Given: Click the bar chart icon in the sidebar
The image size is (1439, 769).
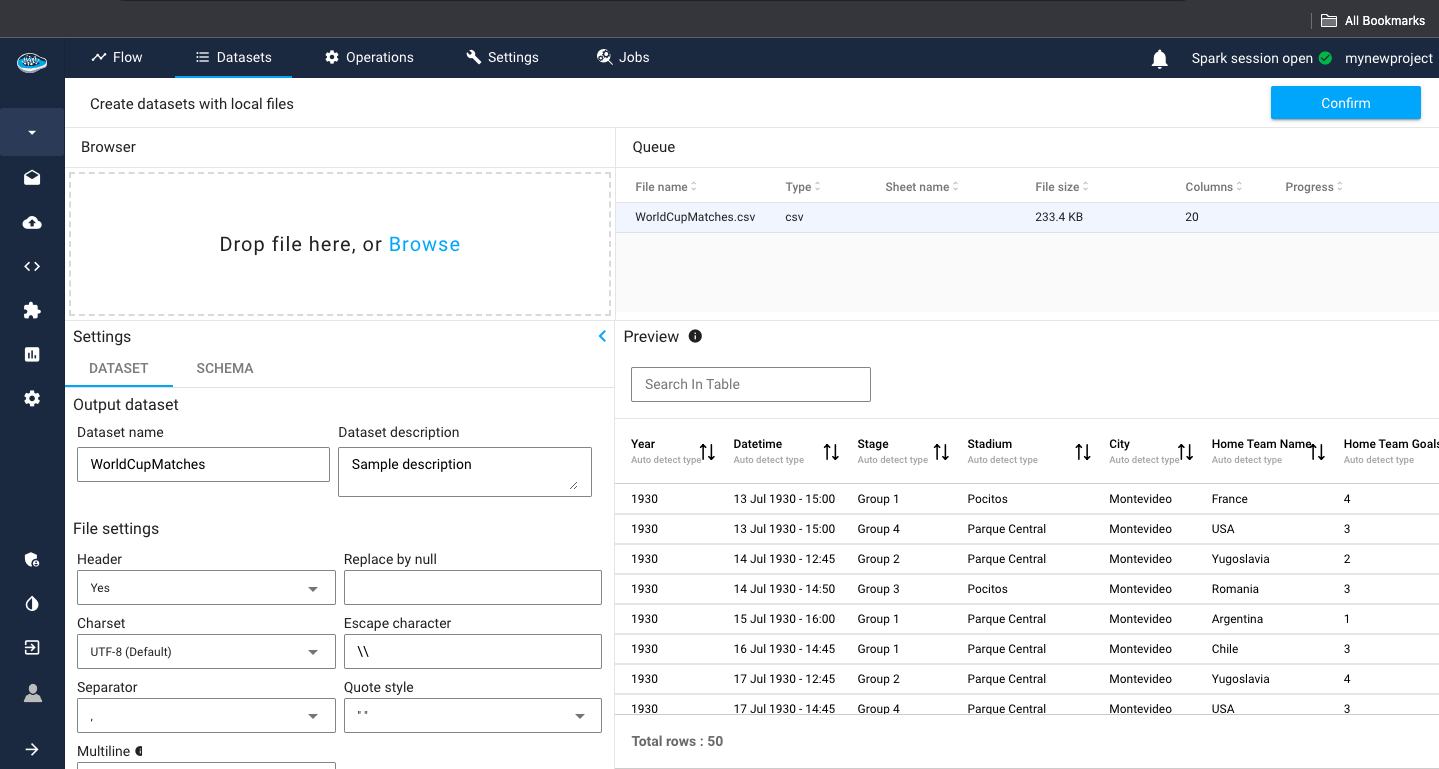Looking at the screenshot, I should coord(32,354).
